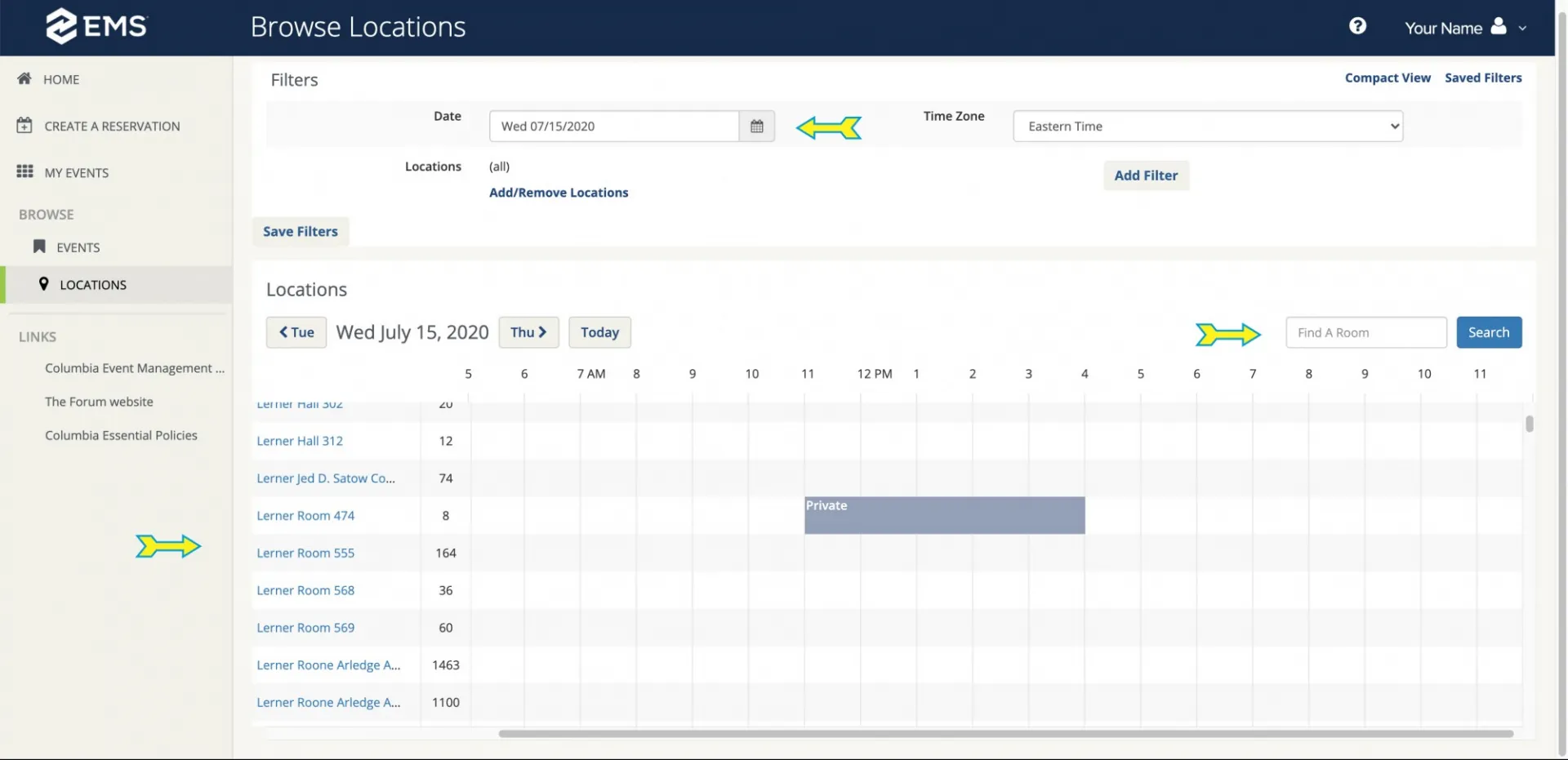Switch to Compact View
This screenshot has height=760, width=1568.
(x=1388, y=78)
